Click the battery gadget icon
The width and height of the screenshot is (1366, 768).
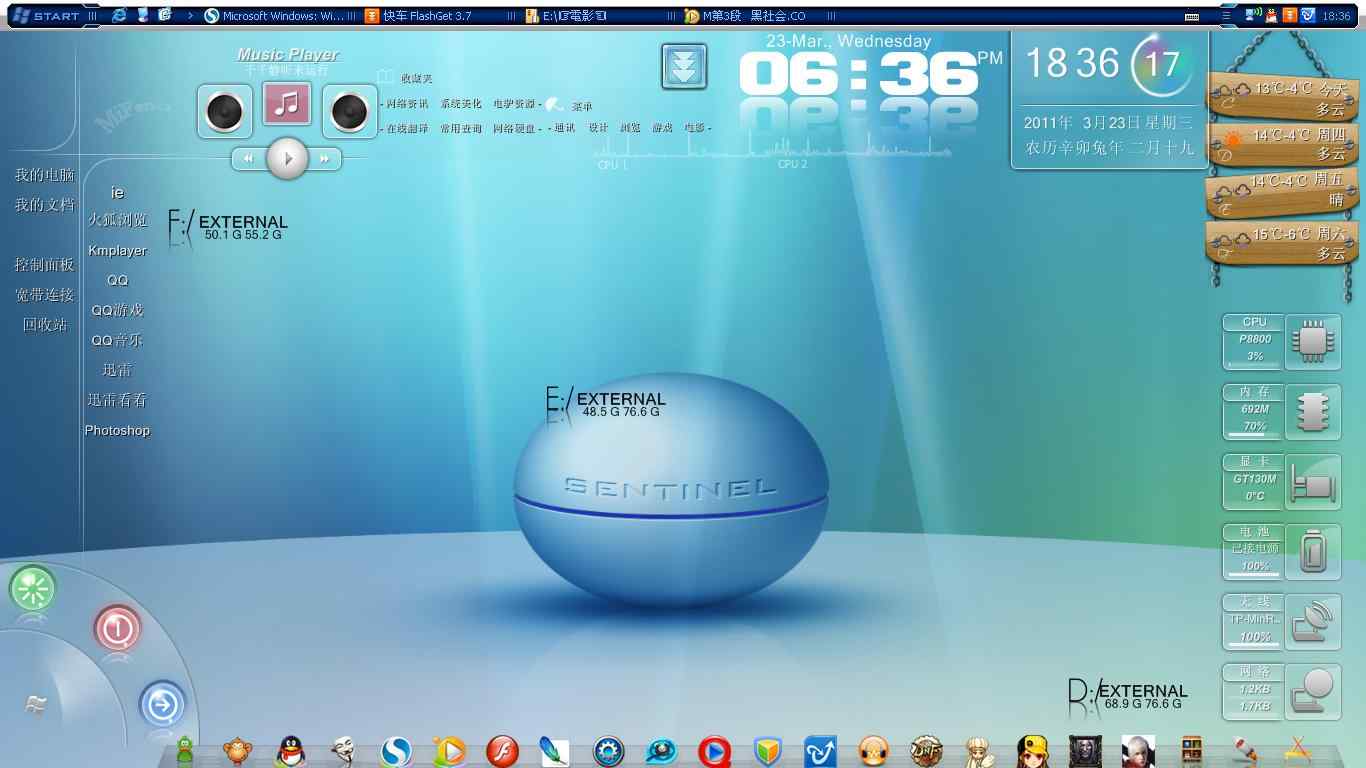point(1312,552)
